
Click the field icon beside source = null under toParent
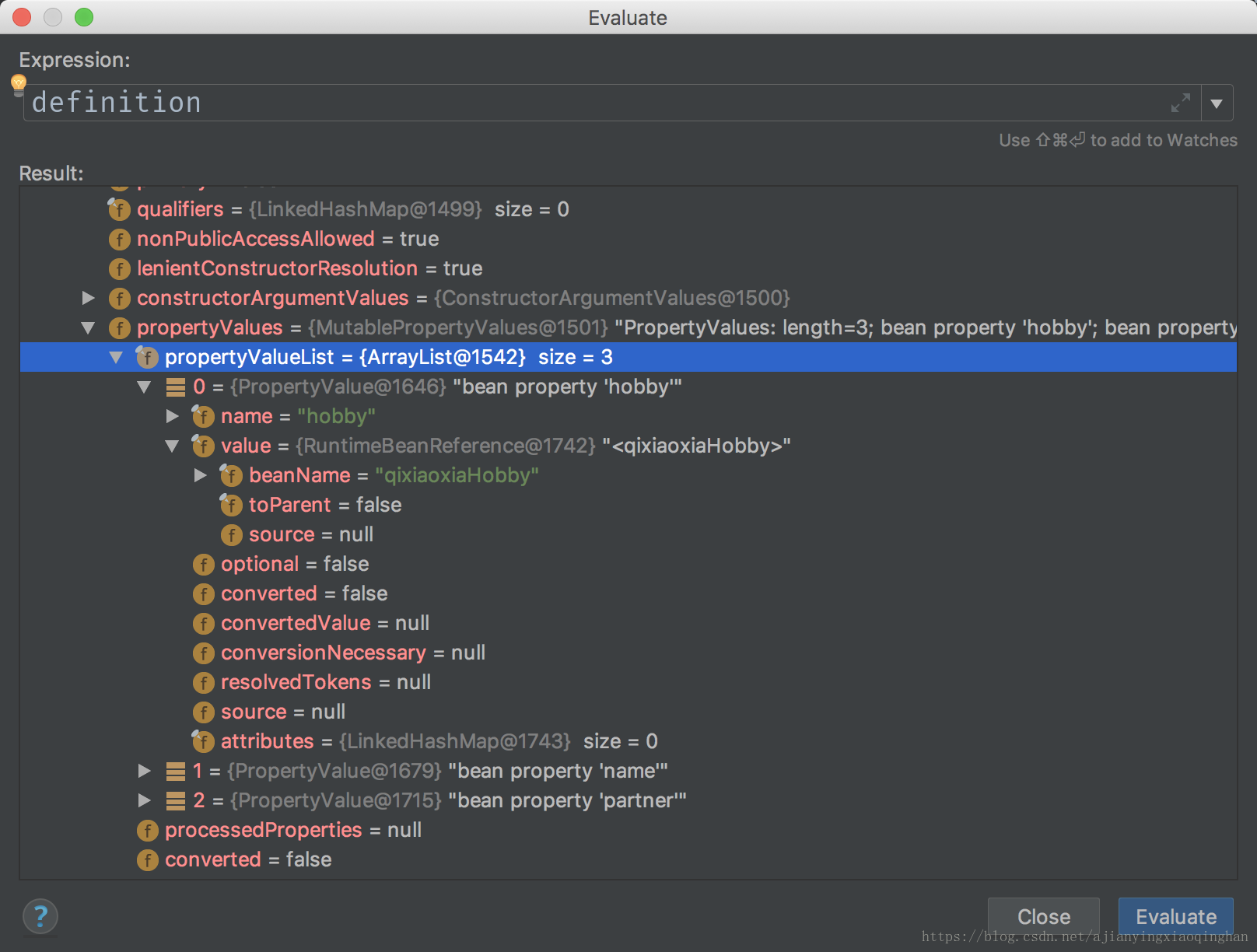[231, 534]
